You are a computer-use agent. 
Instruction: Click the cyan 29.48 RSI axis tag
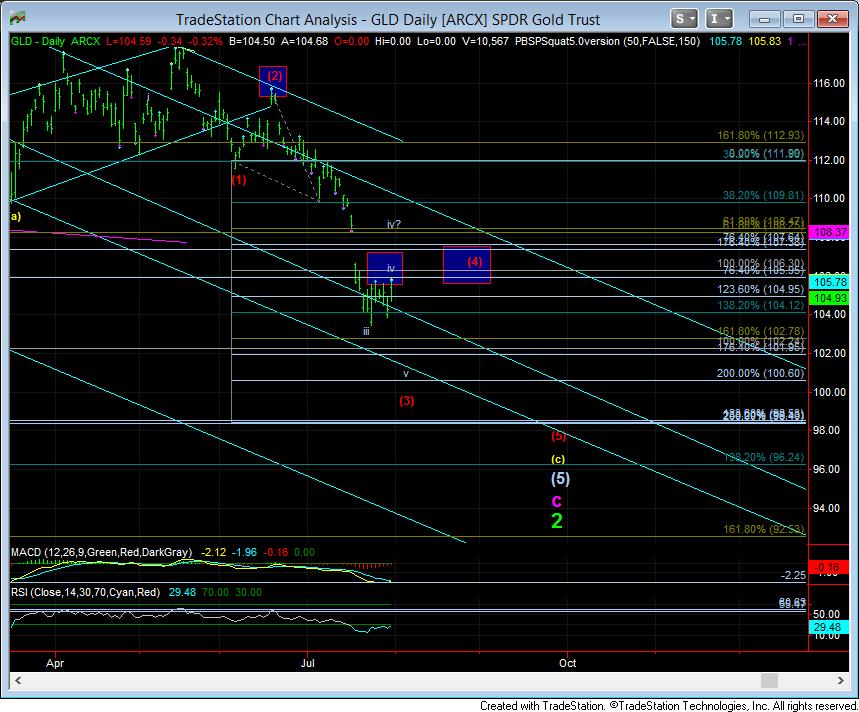point(827,627)
